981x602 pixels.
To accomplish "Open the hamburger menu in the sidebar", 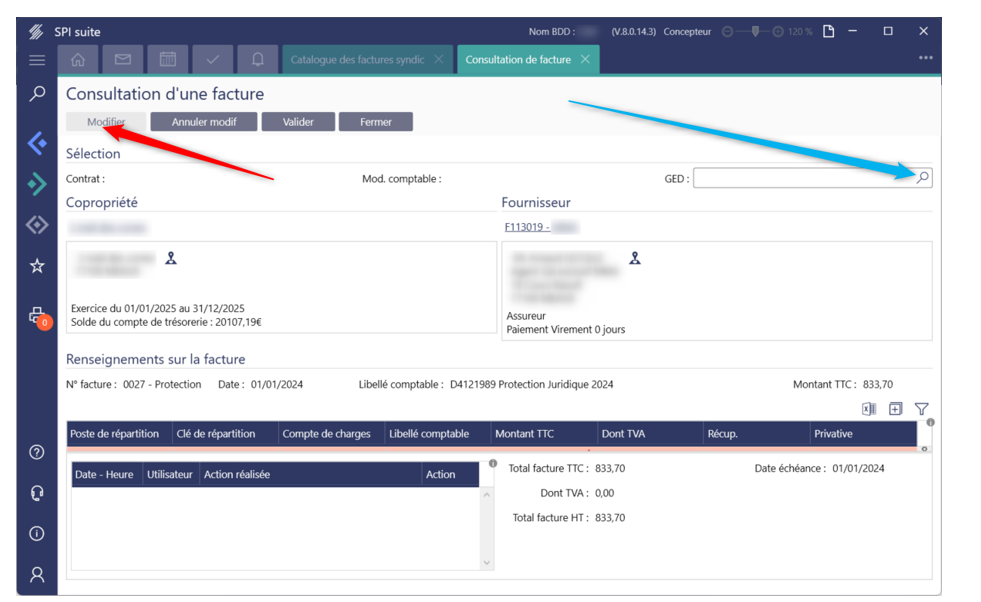I will click(37, 60).
